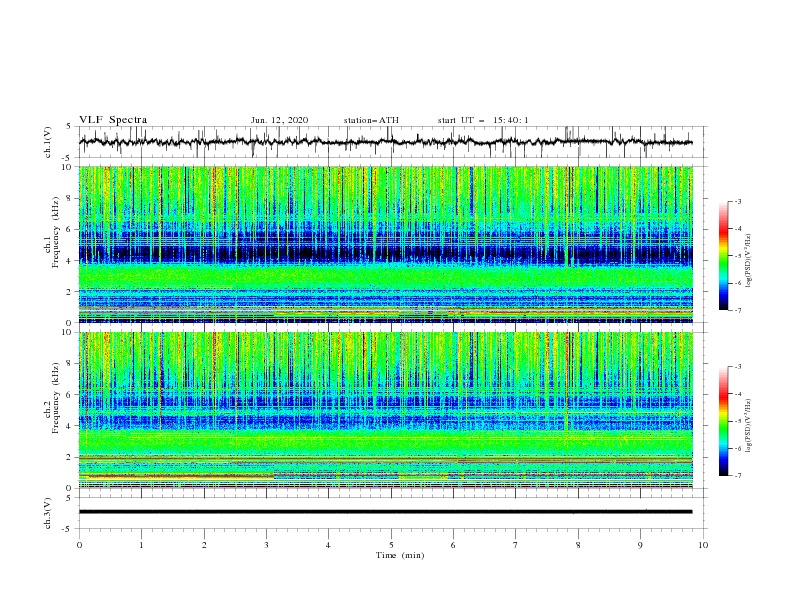Click the time-axis "10" end tick label

coord(703,545)
